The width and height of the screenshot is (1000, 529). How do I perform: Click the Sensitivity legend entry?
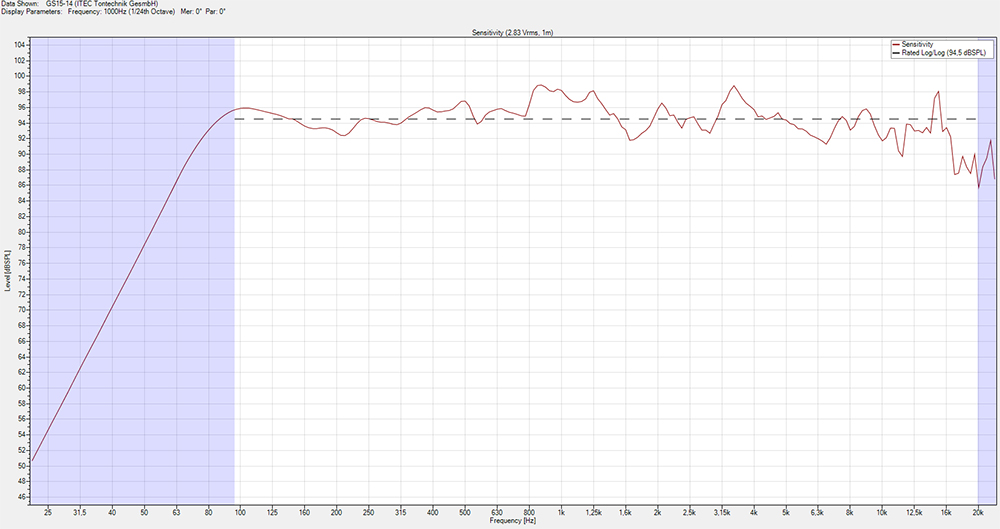tap(920, 45)
